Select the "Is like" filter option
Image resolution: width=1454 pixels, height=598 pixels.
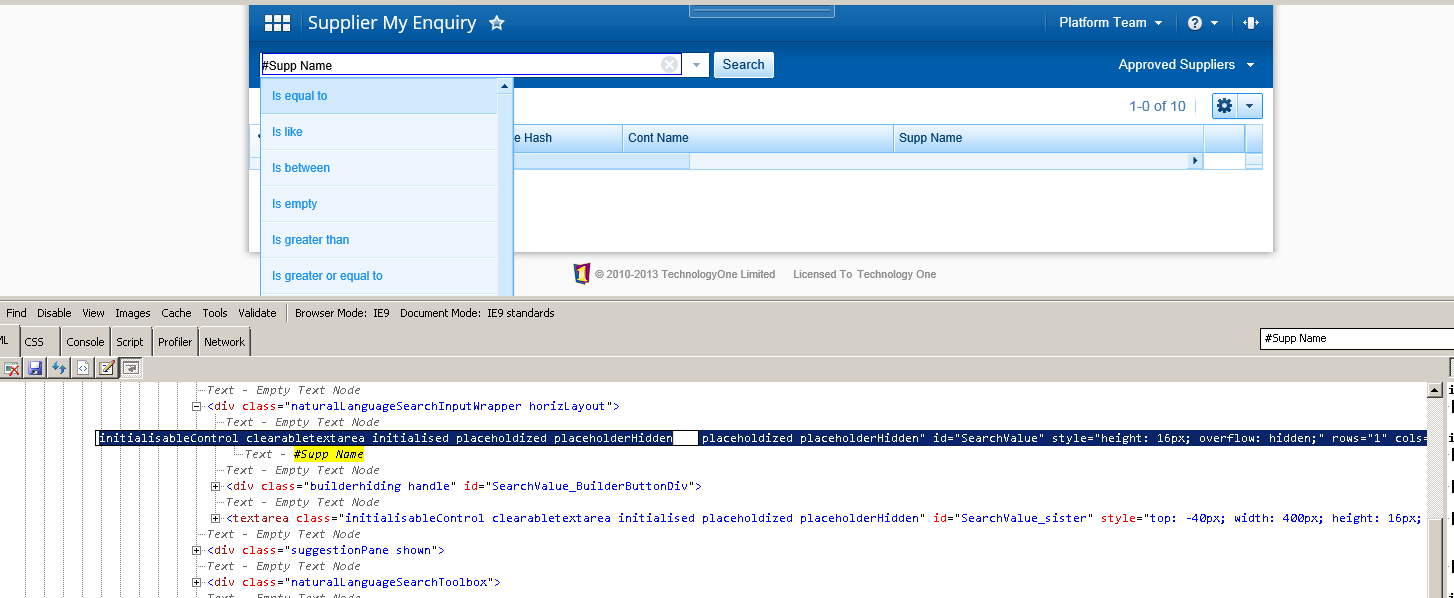click(287, 132)
